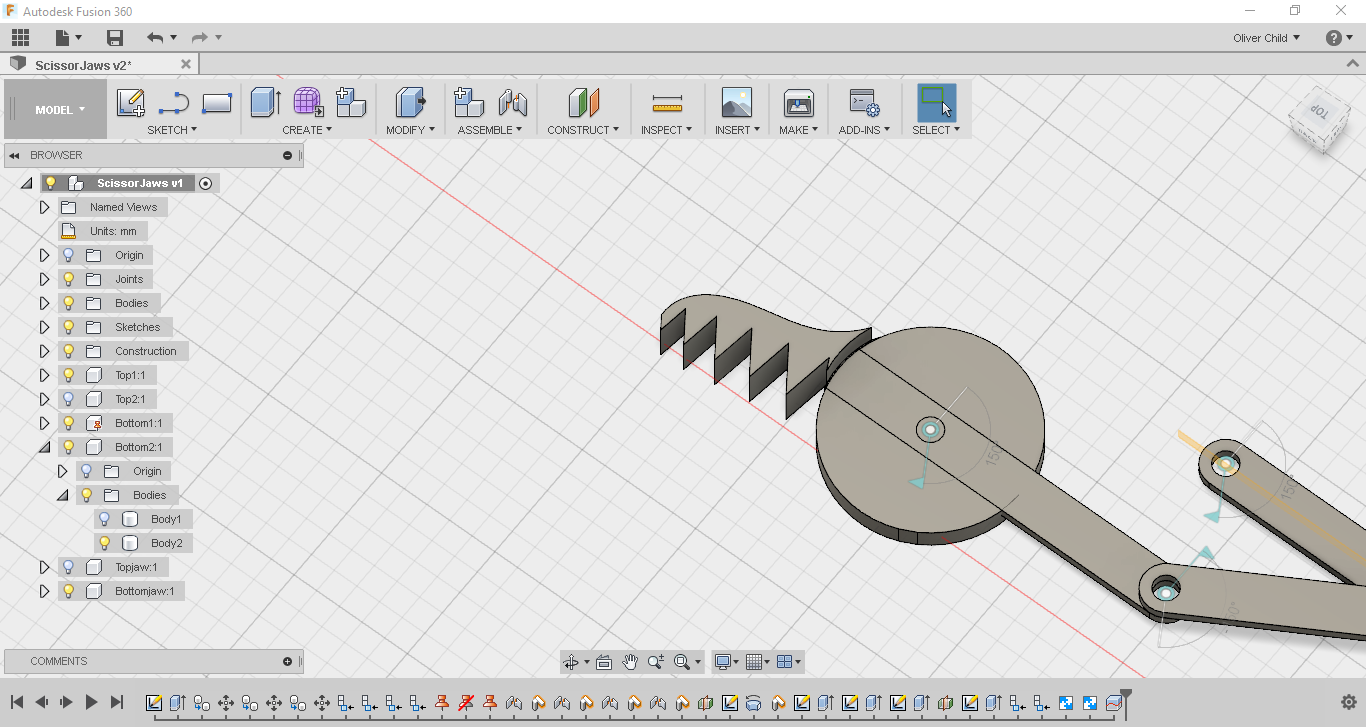
Task: Open the Grid and Snaps dropdown
Action: [757, 662]
